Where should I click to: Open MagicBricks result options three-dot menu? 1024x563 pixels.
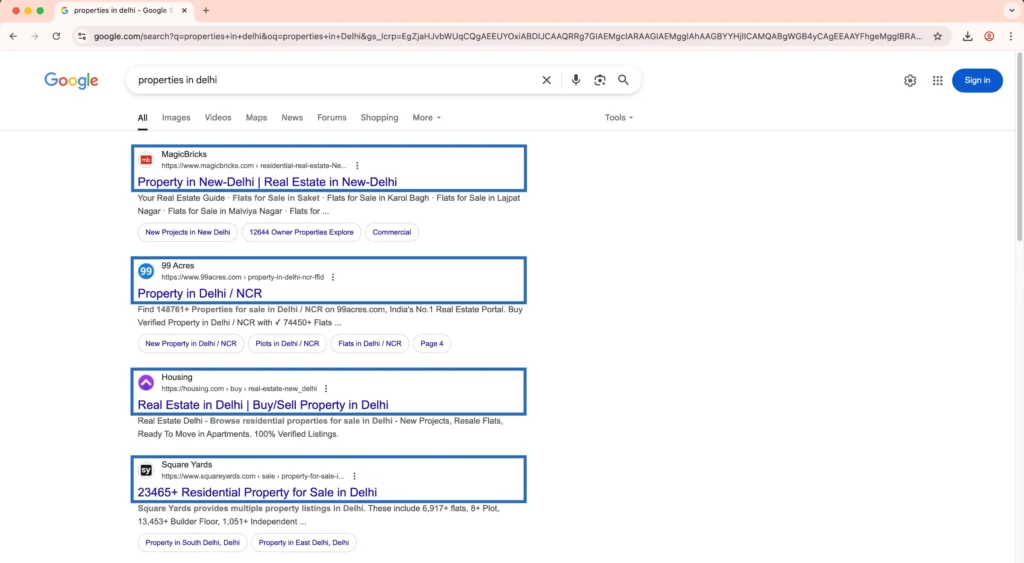coord(357,166)
